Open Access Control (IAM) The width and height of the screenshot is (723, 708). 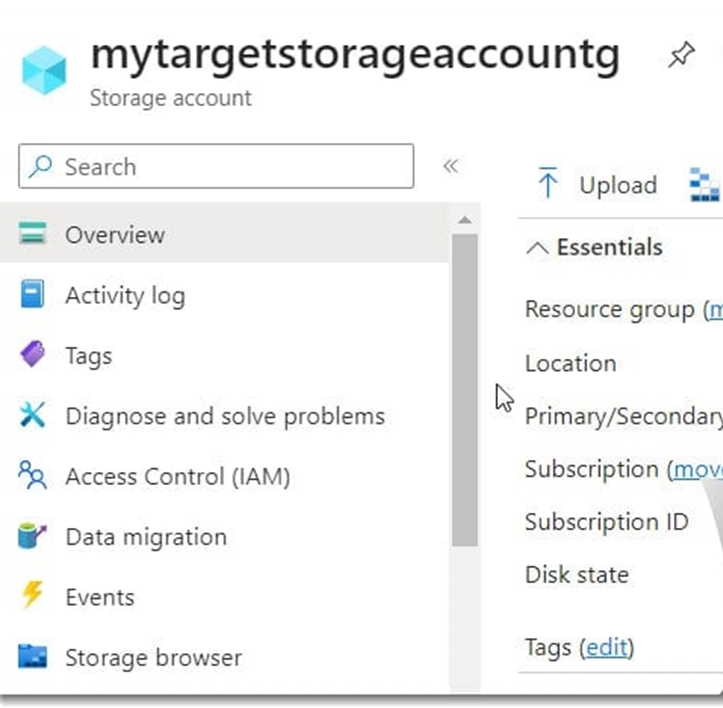click(224, 475)
